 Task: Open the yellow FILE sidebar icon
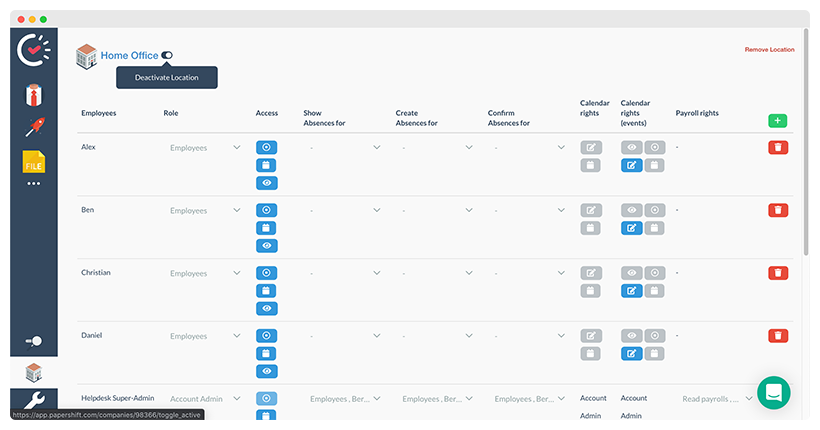click(x=34, y=162)
